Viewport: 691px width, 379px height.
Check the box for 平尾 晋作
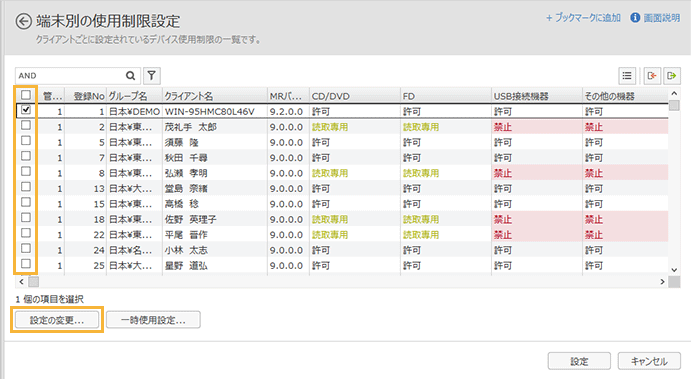pyautogui.click(x=26, y=233)
